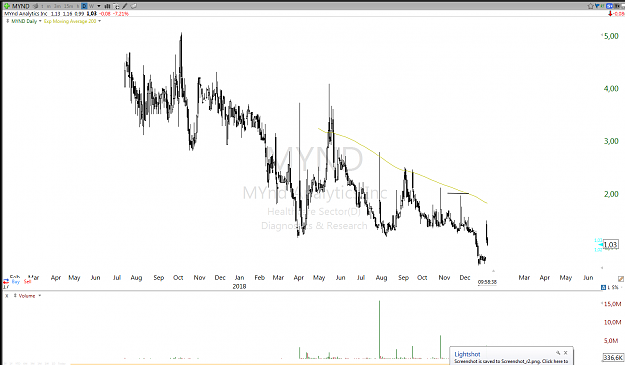Click the 5,00 price axis label
This screenshot has width=625, height=365.
tap(611, 36)
